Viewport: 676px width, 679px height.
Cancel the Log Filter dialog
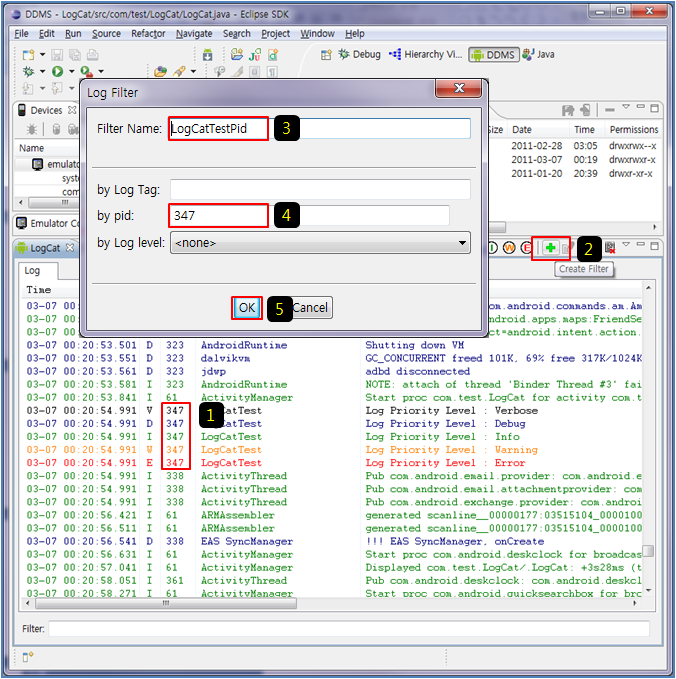coord(310,308)
